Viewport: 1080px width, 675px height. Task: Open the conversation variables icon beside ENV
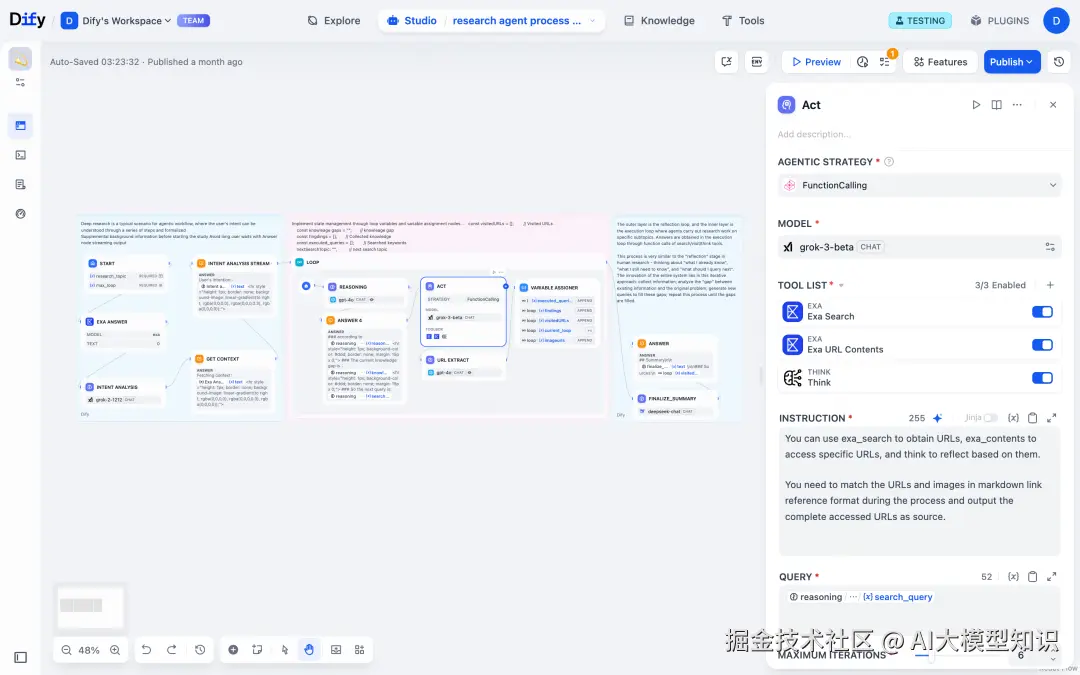pos(727,62)
